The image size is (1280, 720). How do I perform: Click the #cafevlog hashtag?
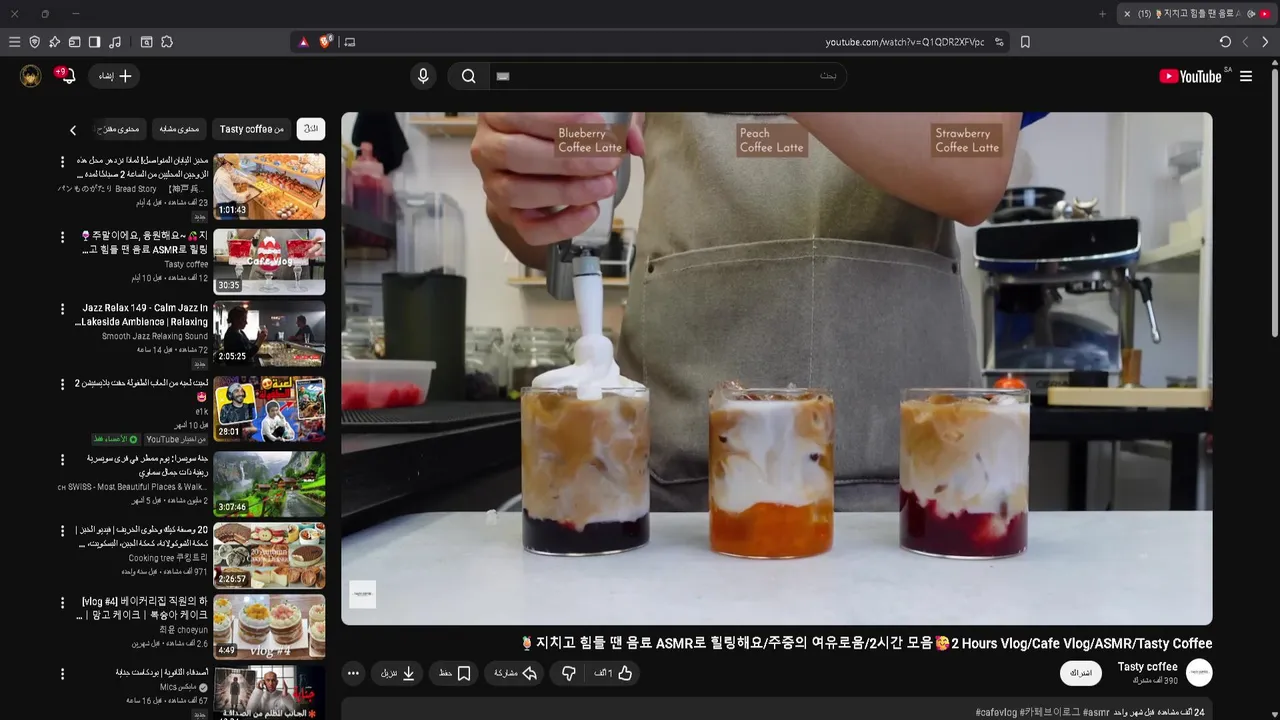coord(996,712)
